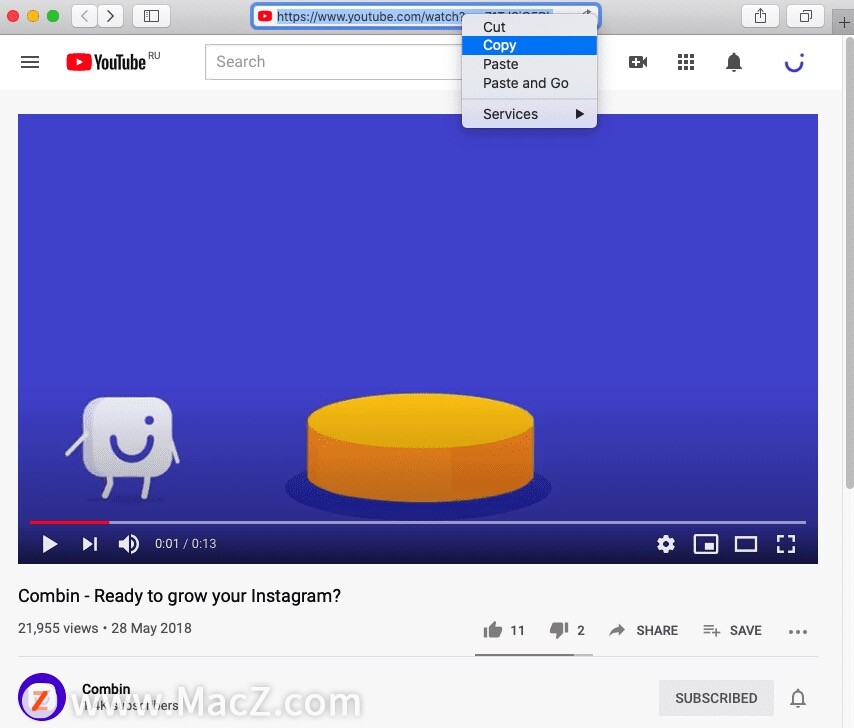Go forward with Safari forward arrow

(x=111, y=16)
